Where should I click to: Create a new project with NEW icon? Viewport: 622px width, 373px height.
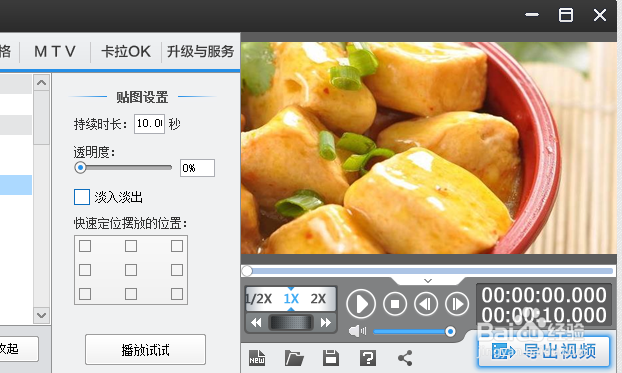coord(257,358)
